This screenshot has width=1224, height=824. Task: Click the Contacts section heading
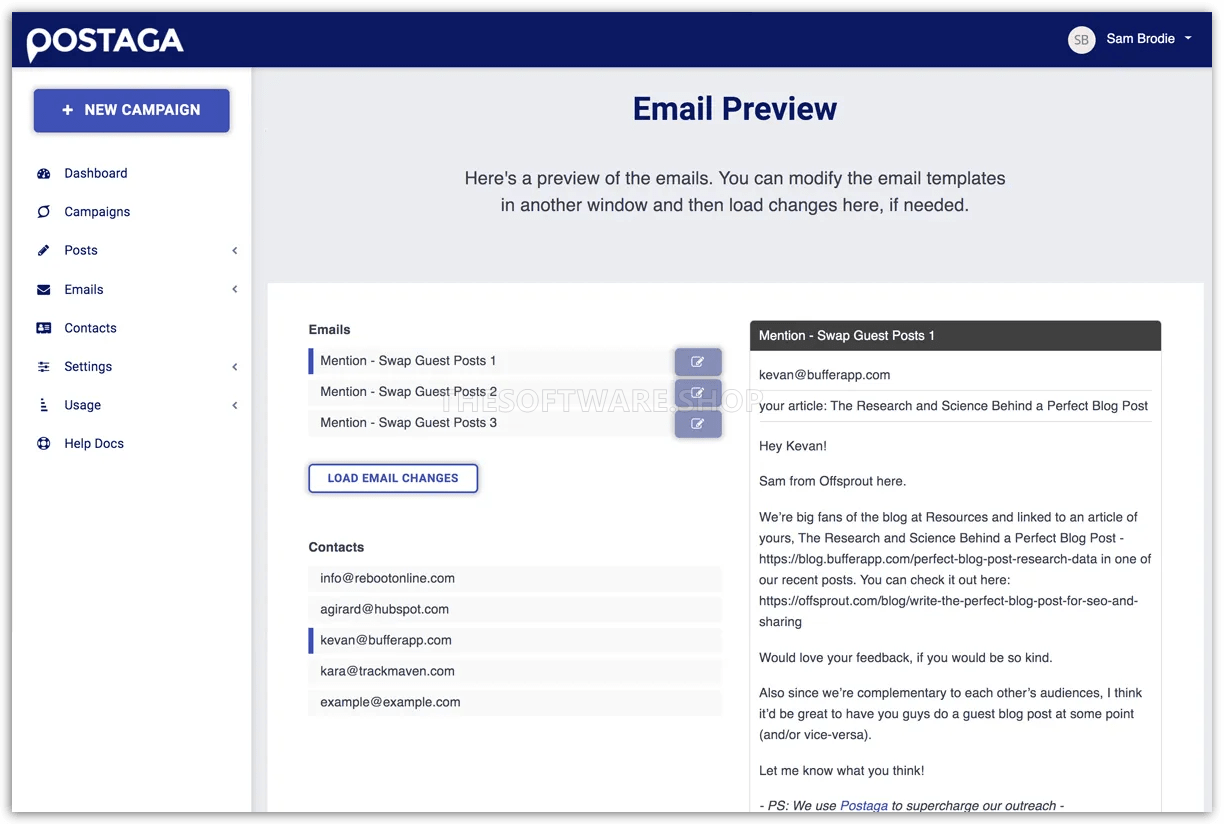pyautogui.click(x=336, y=547)
